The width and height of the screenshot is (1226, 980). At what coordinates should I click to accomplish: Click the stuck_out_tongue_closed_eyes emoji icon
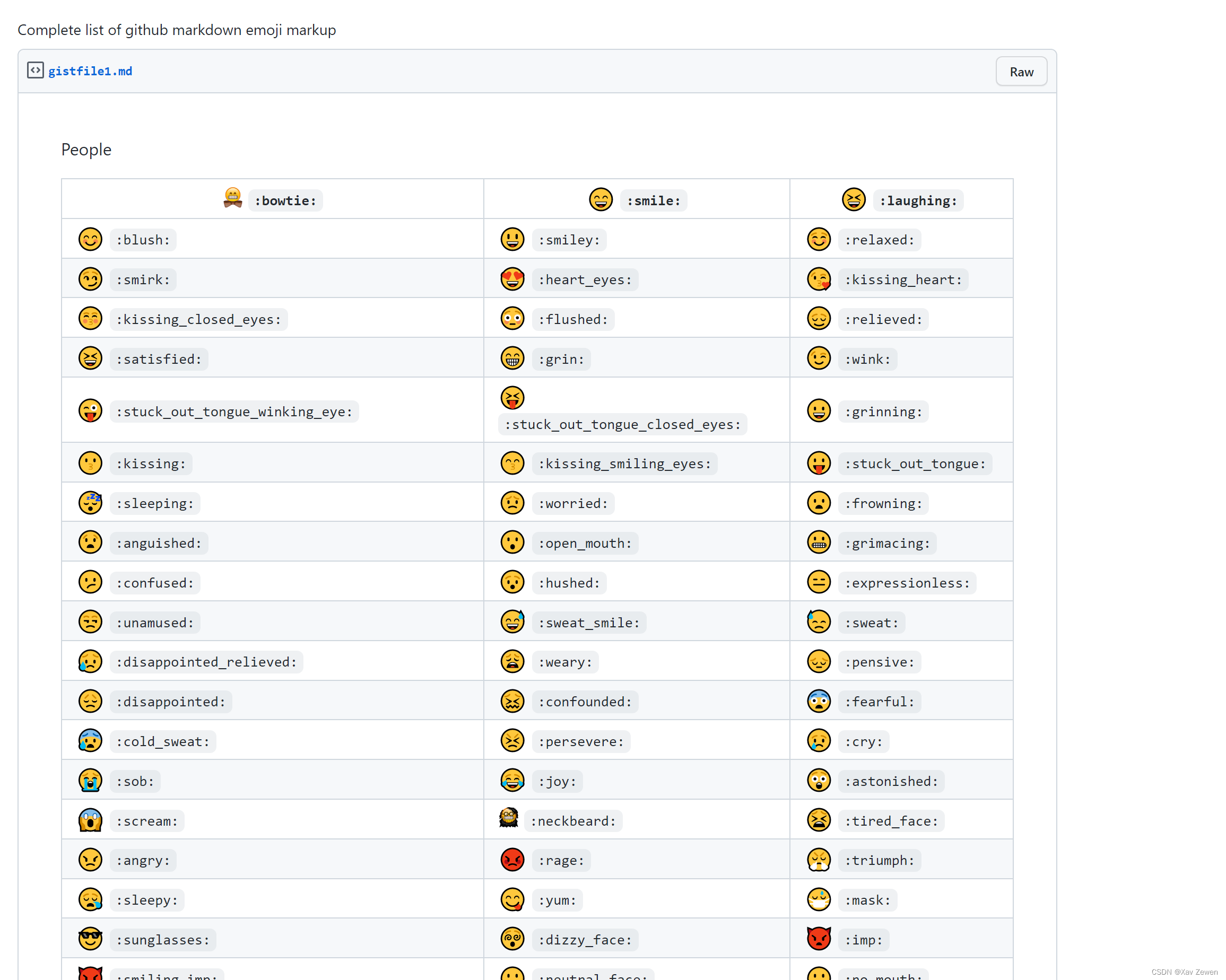tap(512, 397)
